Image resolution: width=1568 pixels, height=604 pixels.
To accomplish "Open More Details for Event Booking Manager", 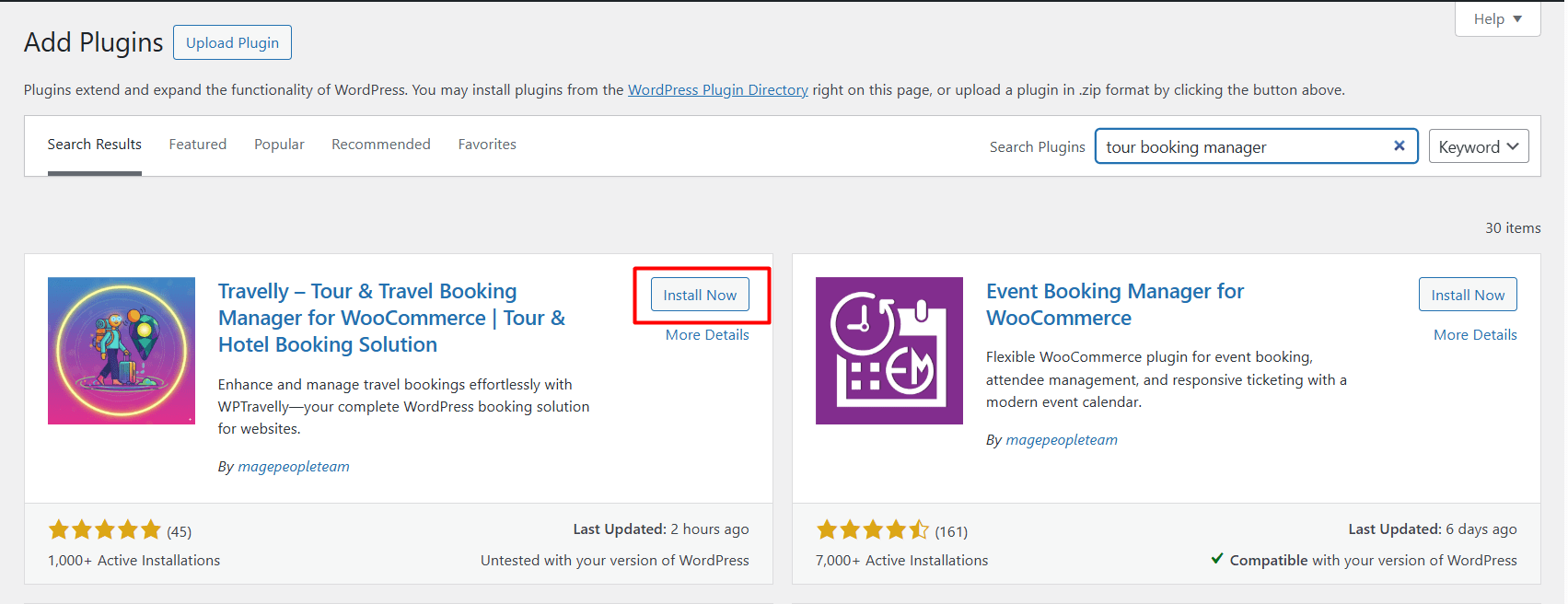I will [x=1474, y=335].
